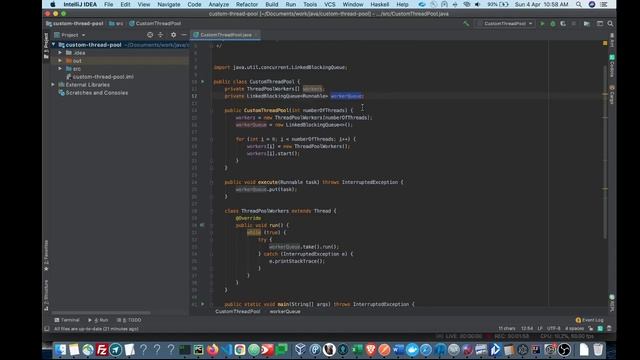Expand the src folder
640x360 pixels.
tap(60, 69)
